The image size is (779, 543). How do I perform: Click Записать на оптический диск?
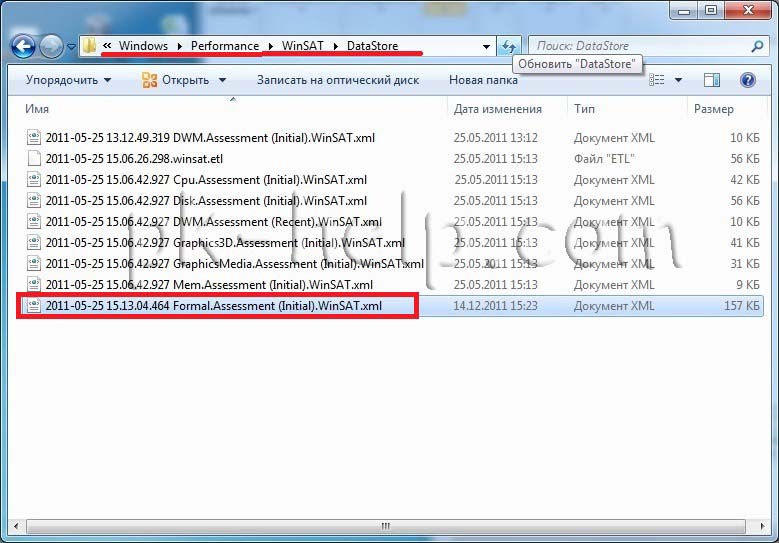(338, 80)
